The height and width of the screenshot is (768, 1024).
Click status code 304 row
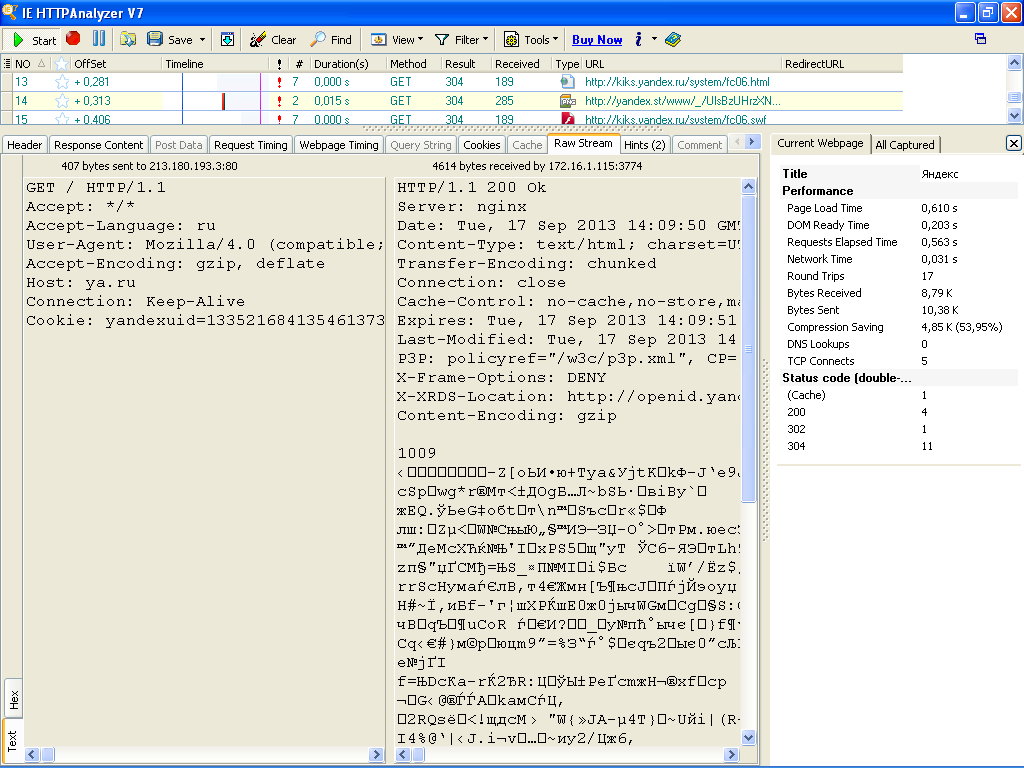click(x=899, y=445)
